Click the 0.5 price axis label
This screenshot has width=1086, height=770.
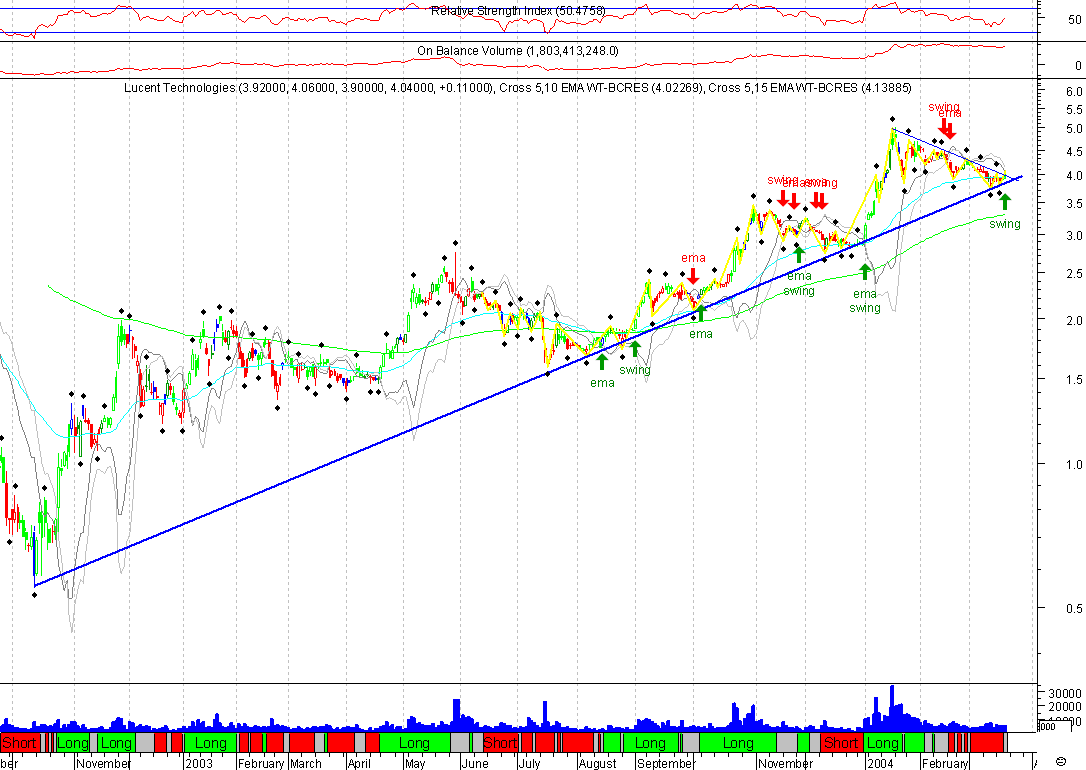tap(1074, 608)
